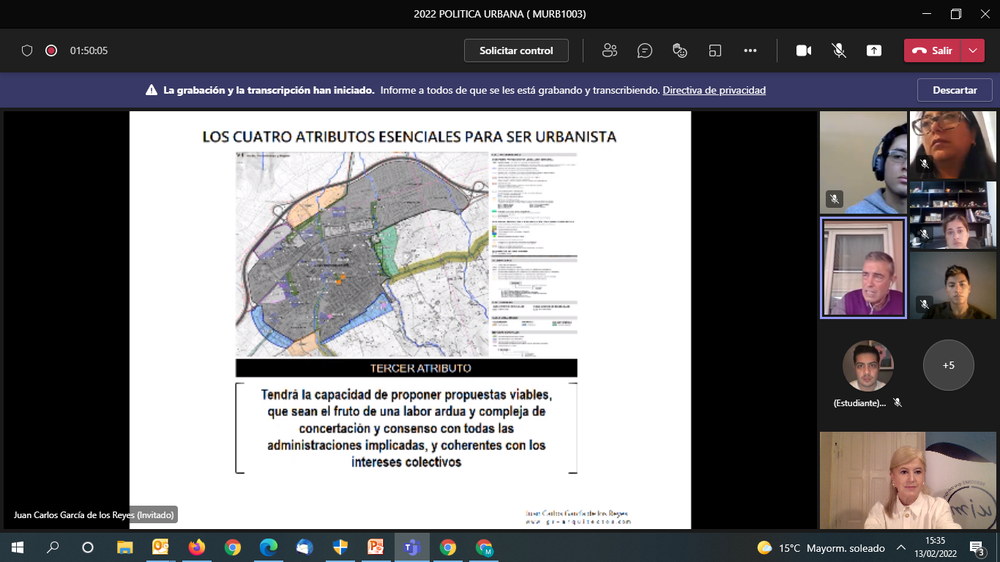Select the highlighted speaker video thumbnail

point(863,268)
